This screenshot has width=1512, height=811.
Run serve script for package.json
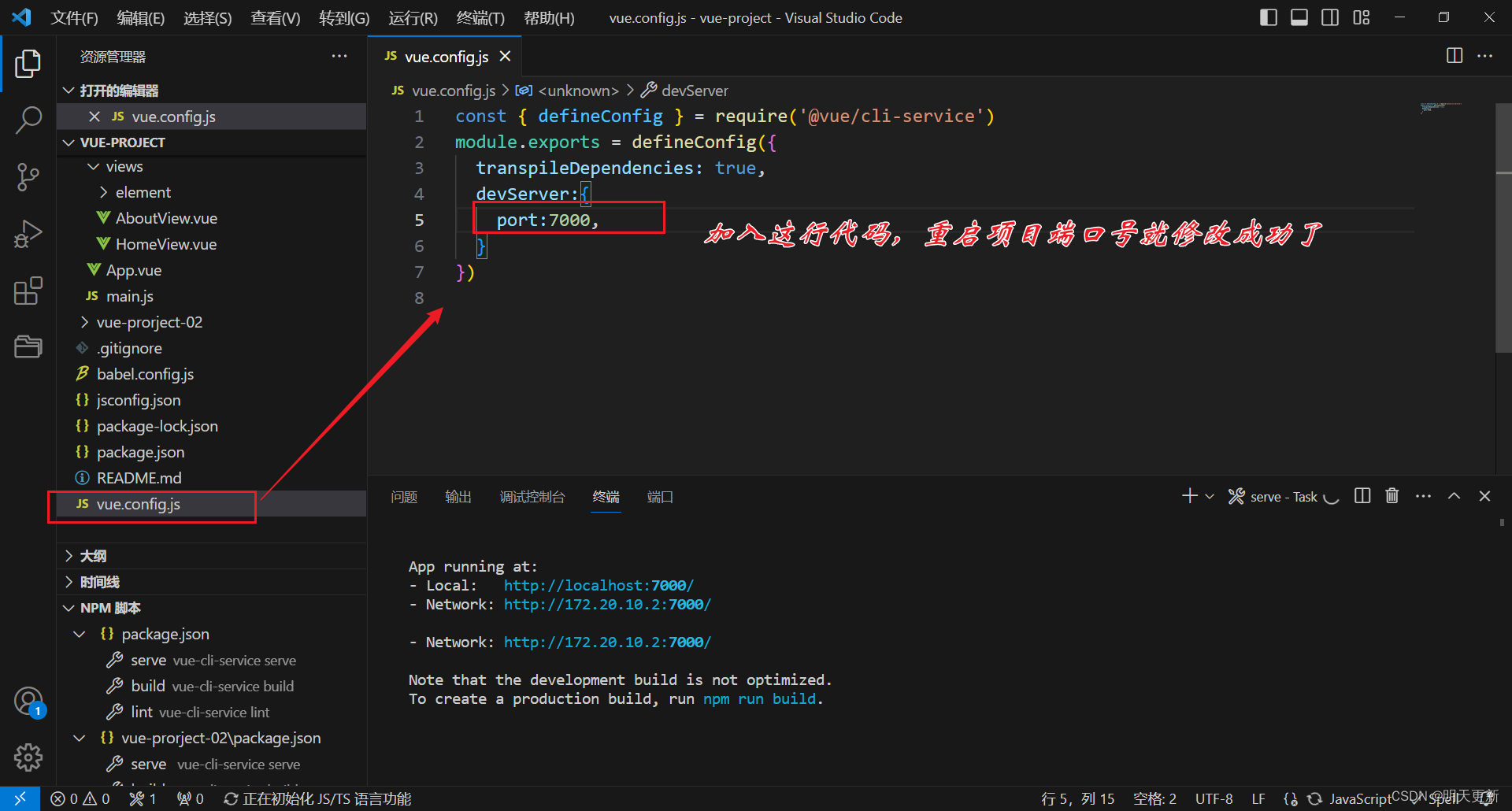point(213,660)
